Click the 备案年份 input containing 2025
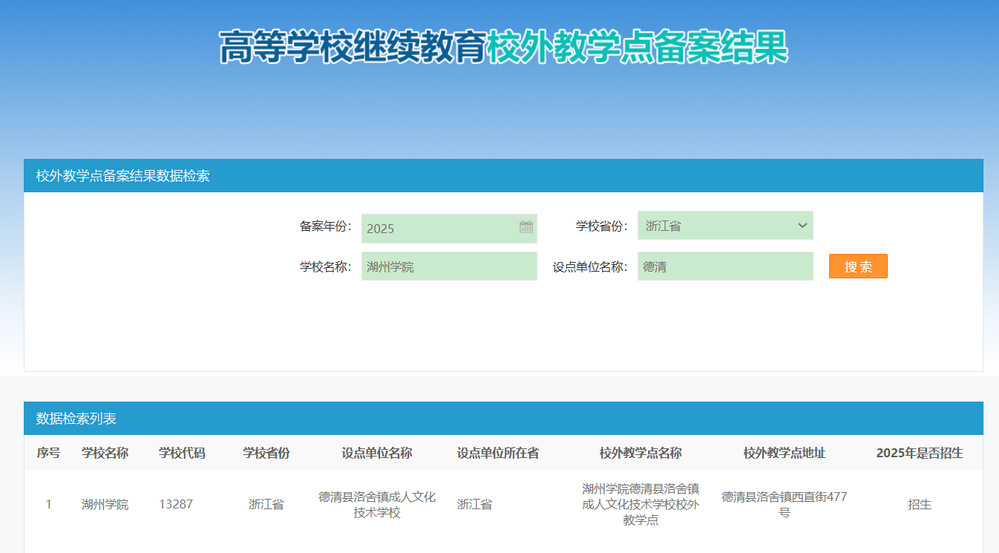 pyautogui.click(x=440, y=228)
